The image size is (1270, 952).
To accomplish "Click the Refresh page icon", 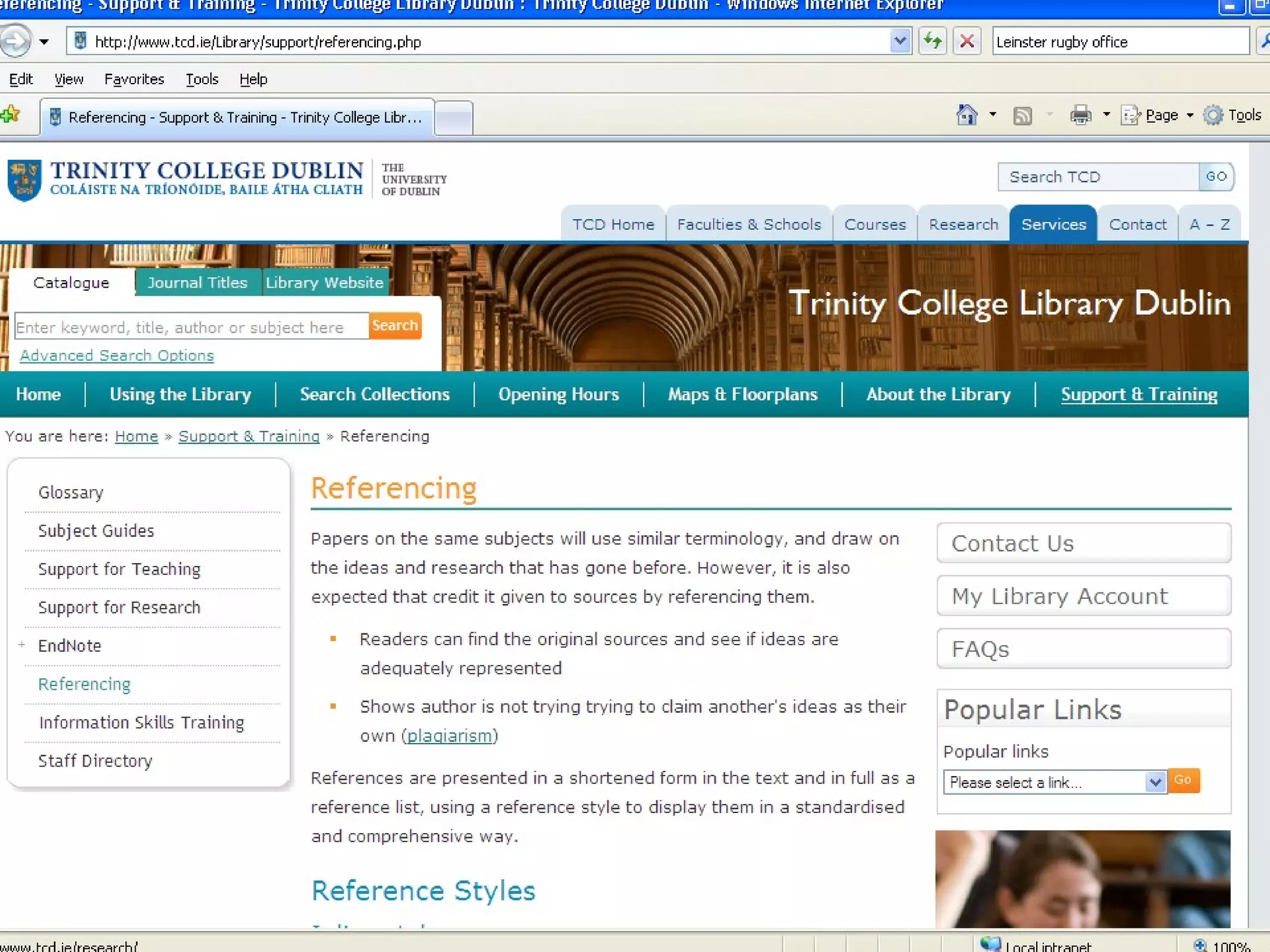I will [932, 42].
